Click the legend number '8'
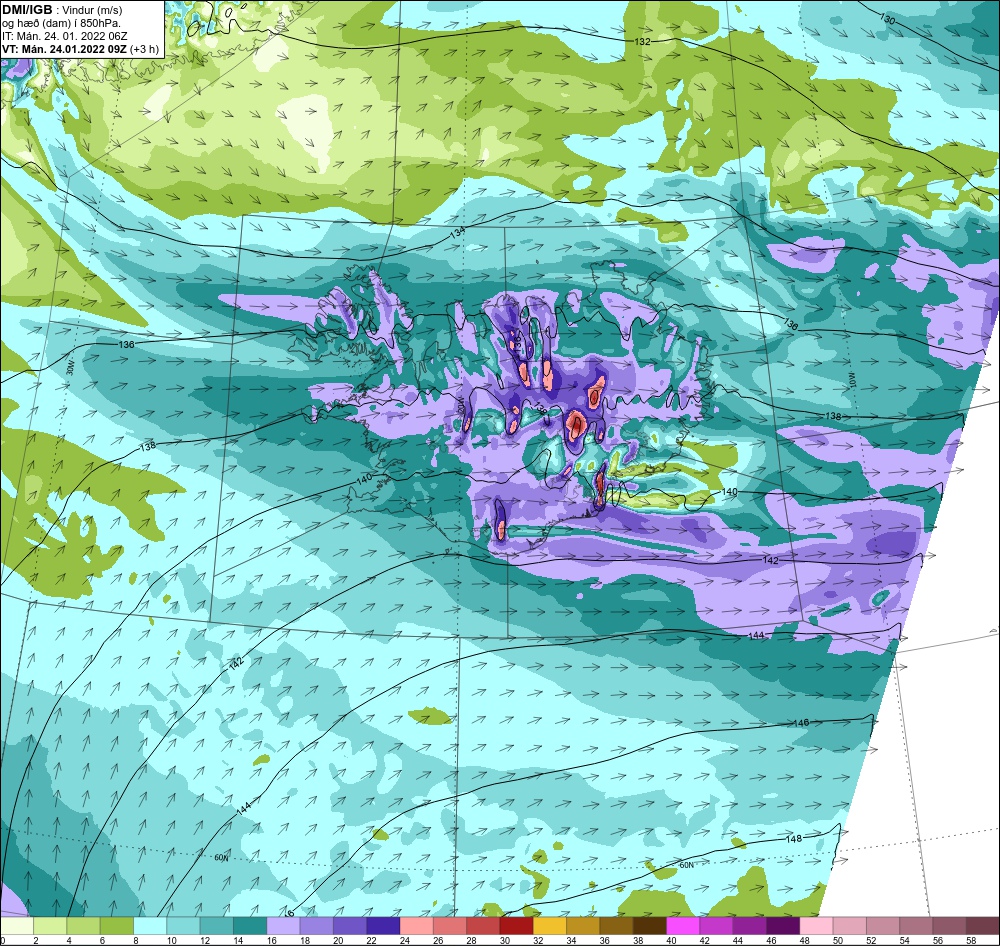The width and height of the screenshot is (1000, 946). point(135,940)
